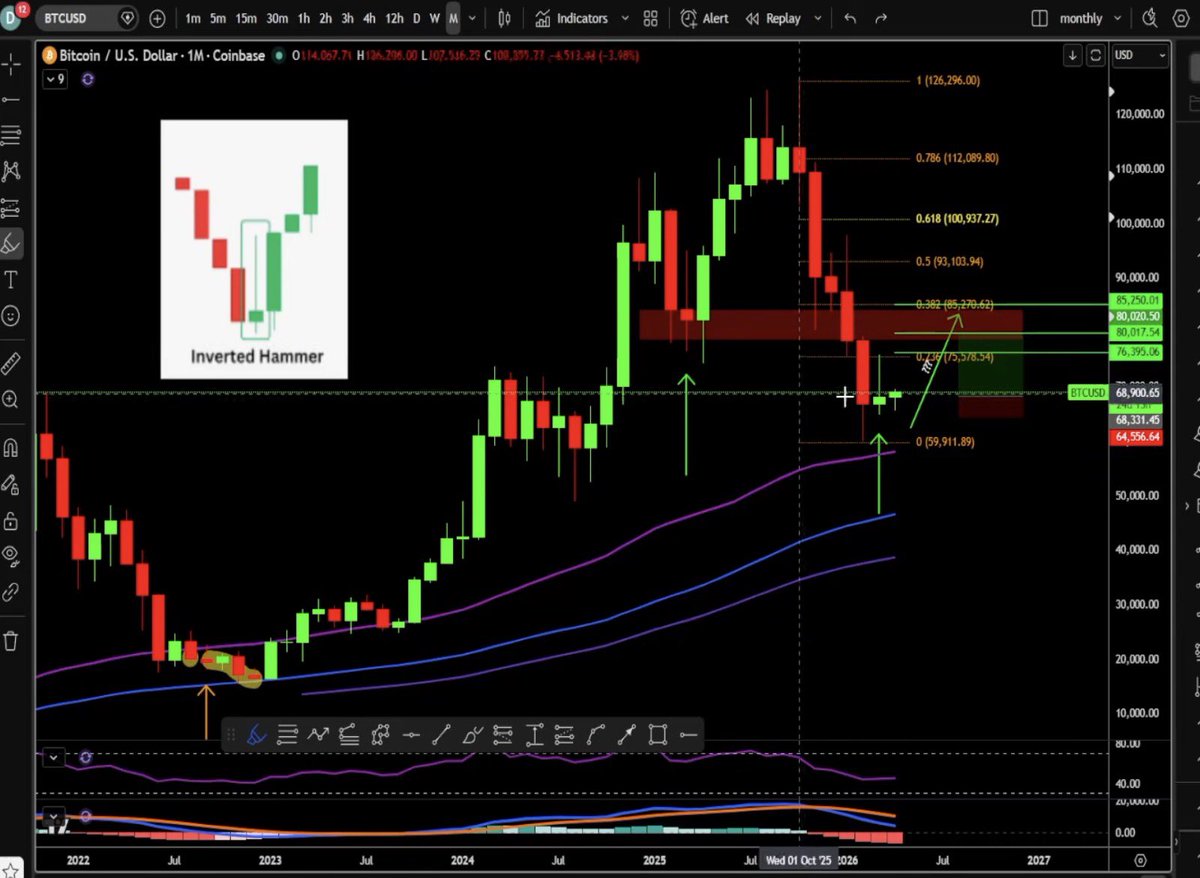Select horizontal line tool in favorites toolbar

coord(411,735)
